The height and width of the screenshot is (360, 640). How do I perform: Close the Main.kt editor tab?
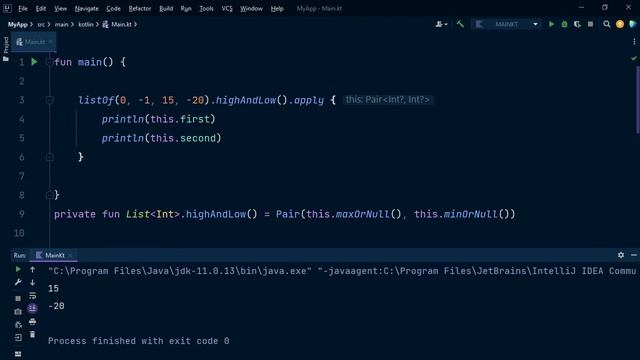51,42
